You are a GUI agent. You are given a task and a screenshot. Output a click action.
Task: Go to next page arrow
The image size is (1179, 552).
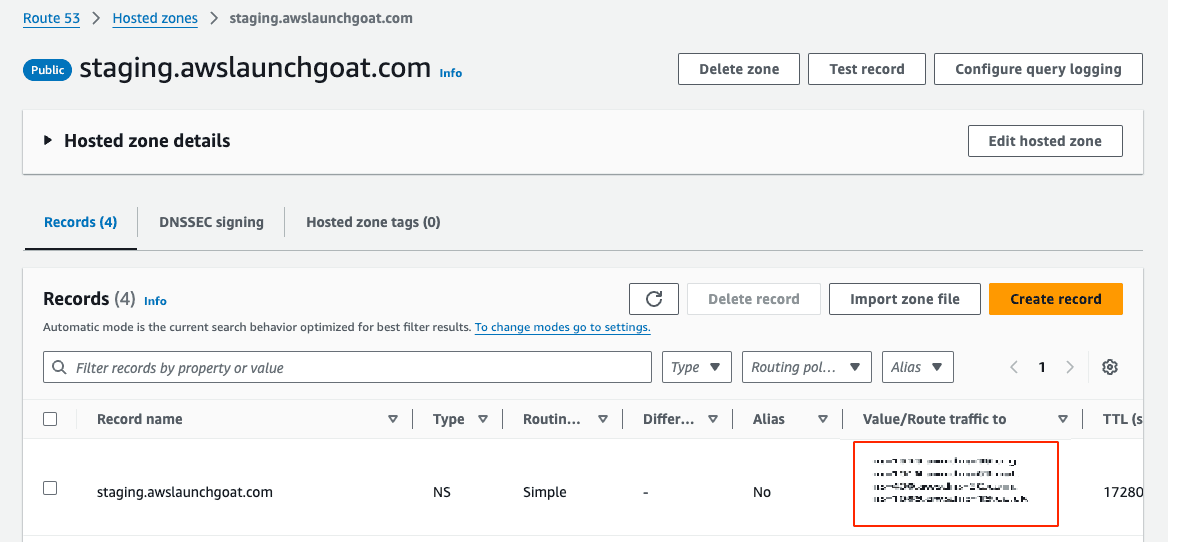1069,367
